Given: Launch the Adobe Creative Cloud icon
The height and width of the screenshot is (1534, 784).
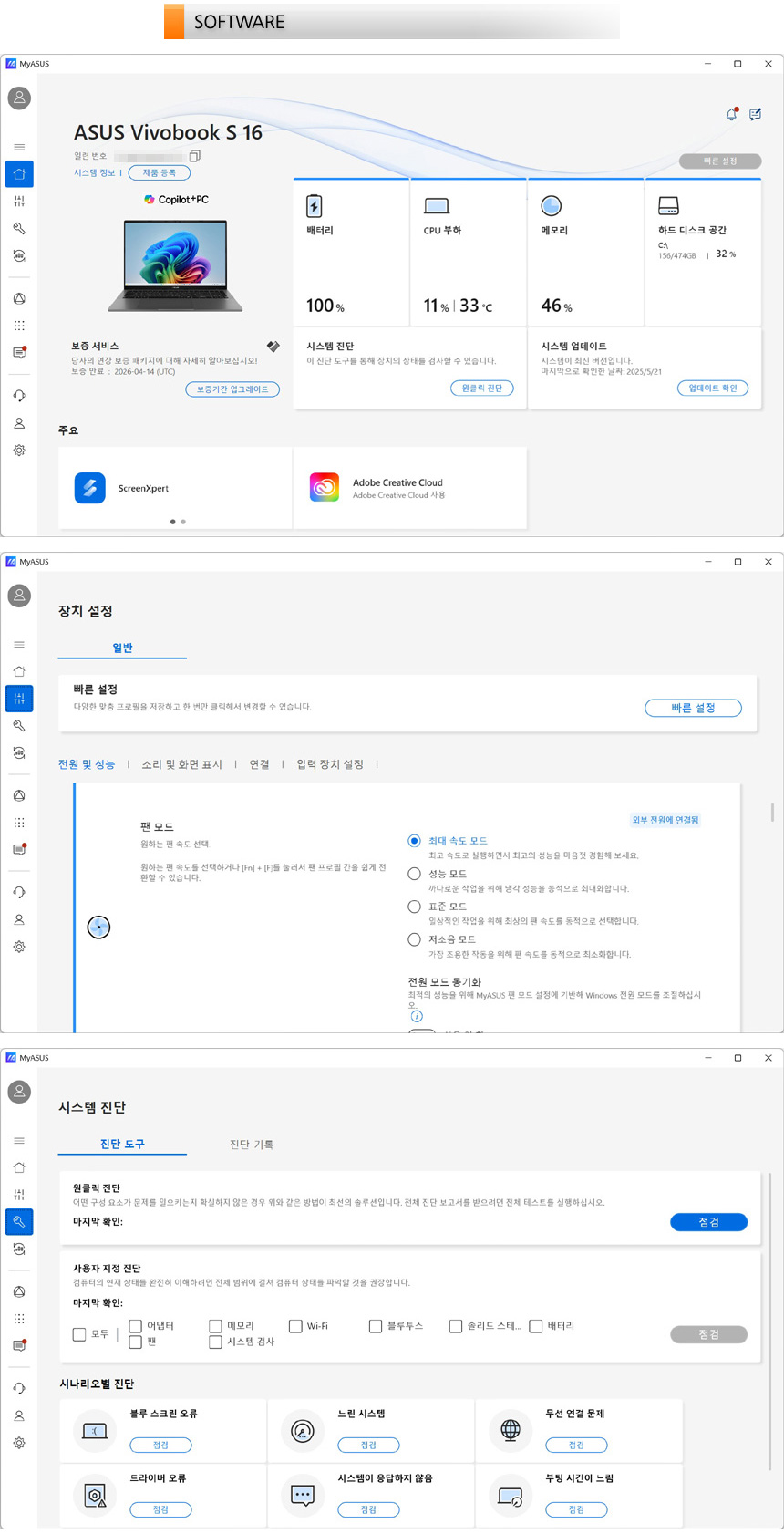Looking at the screenshot, I should [325, 488].
